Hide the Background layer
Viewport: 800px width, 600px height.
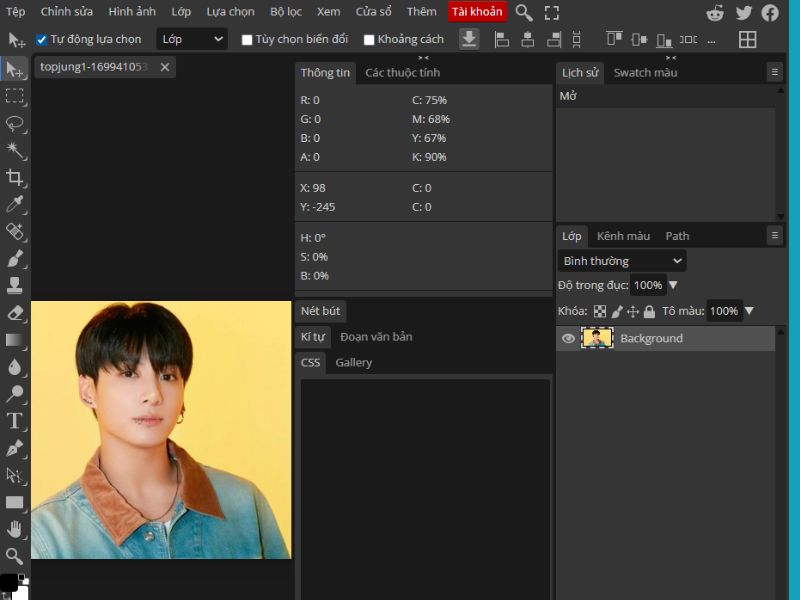pos(568,338)
